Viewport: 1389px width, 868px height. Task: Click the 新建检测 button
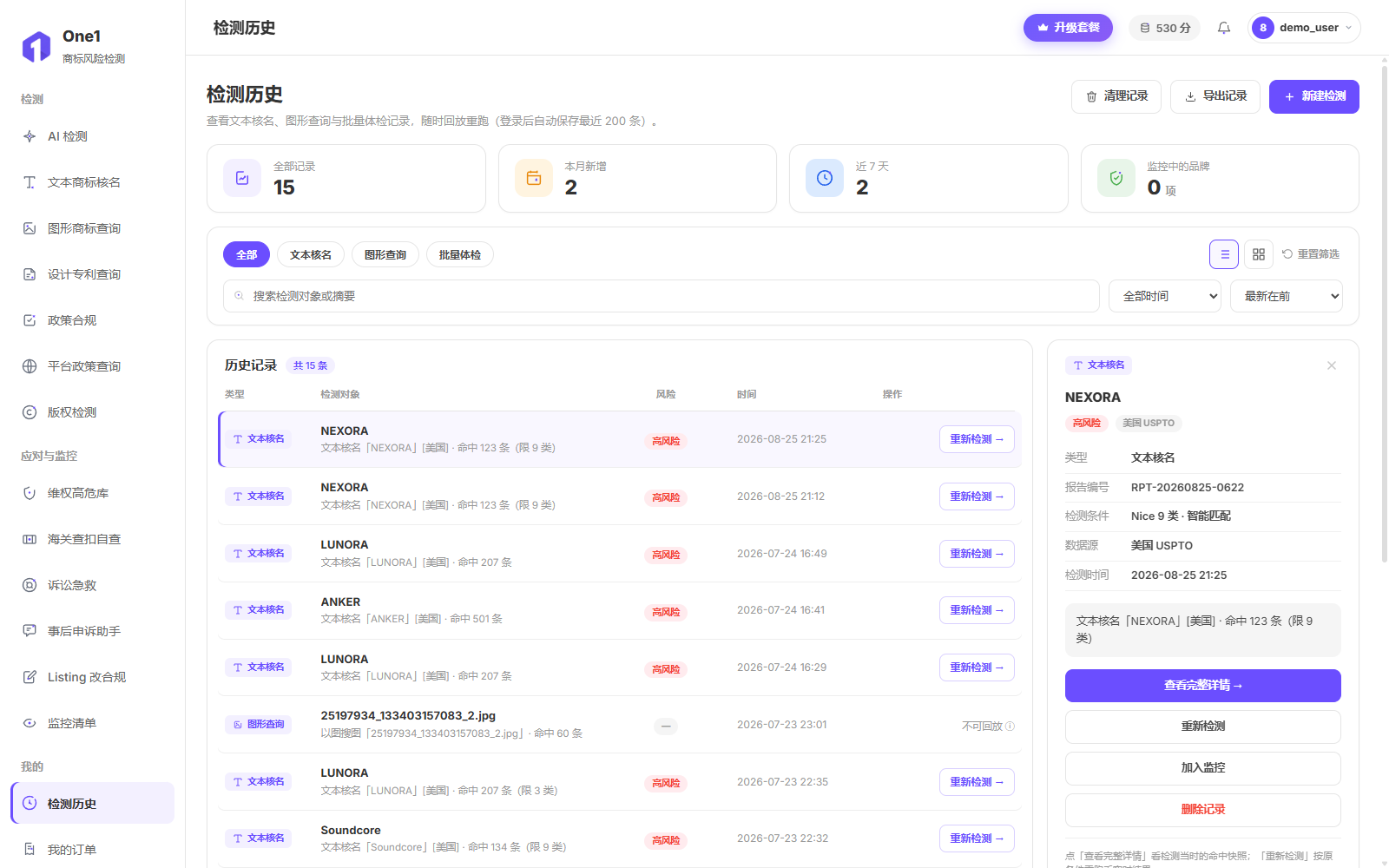point(1314,96)
